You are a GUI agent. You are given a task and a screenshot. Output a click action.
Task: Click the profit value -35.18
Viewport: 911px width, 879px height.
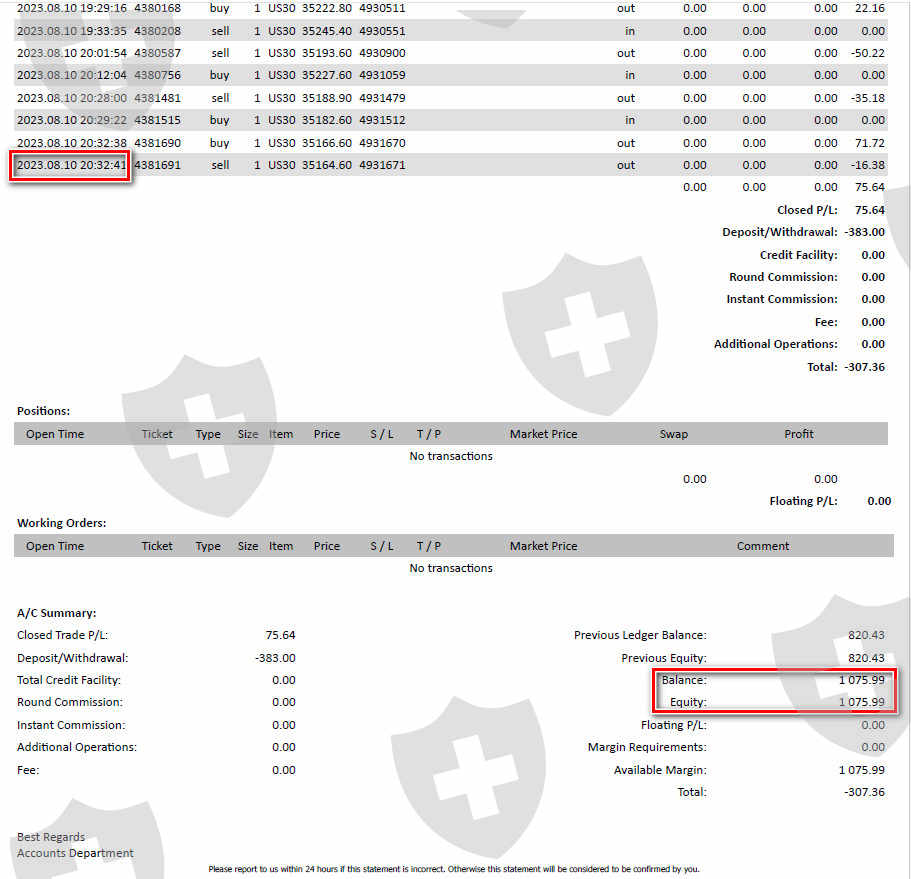pos(868,98)
